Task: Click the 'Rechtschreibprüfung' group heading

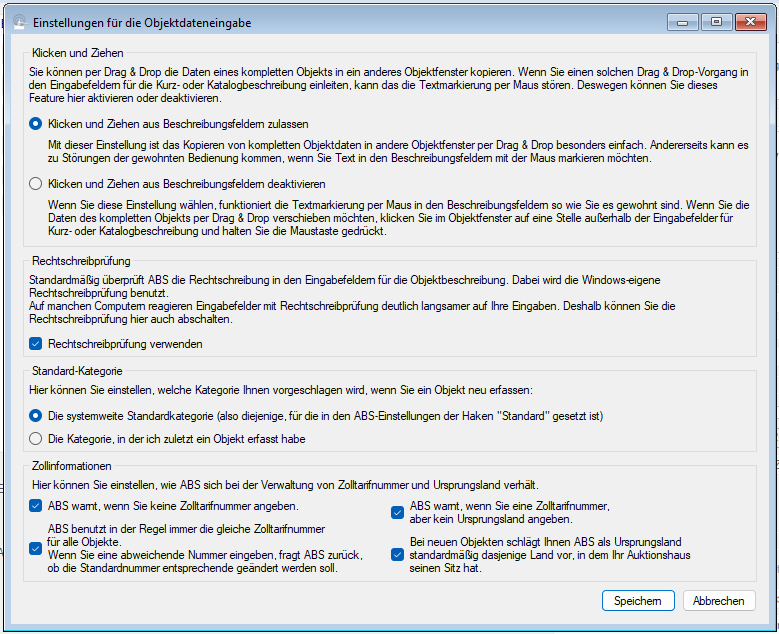Action: pos(81,261)
